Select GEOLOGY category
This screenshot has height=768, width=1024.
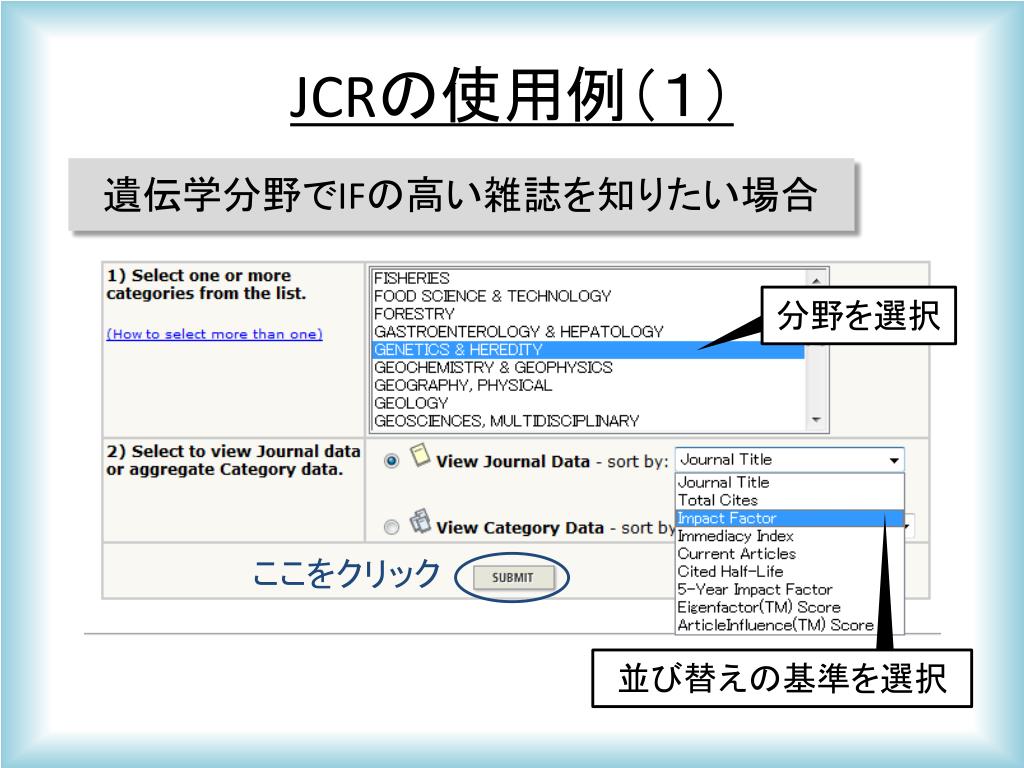point(588,404)
